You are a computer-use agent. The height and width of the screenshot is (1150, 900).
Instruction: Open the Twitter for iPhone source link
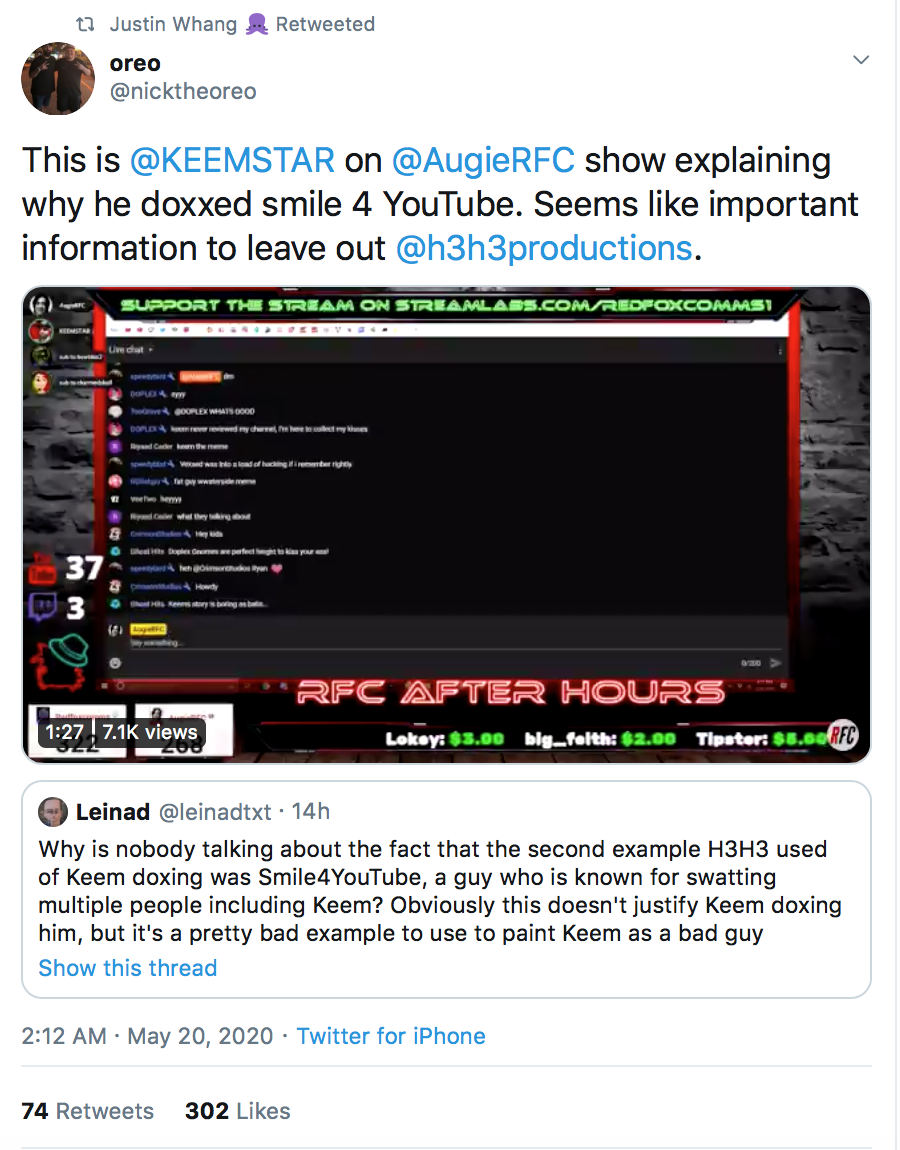391,1036
